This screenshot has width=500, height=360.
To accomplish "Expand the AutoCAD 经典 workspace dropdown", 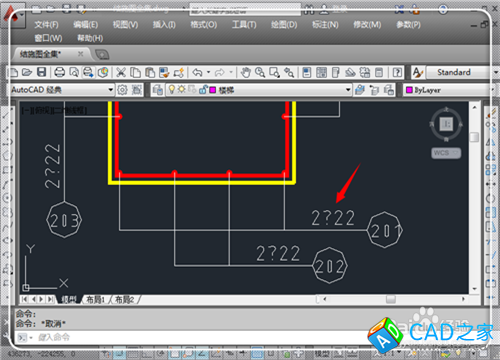I will pyautogui.click(x=62, y=90).
